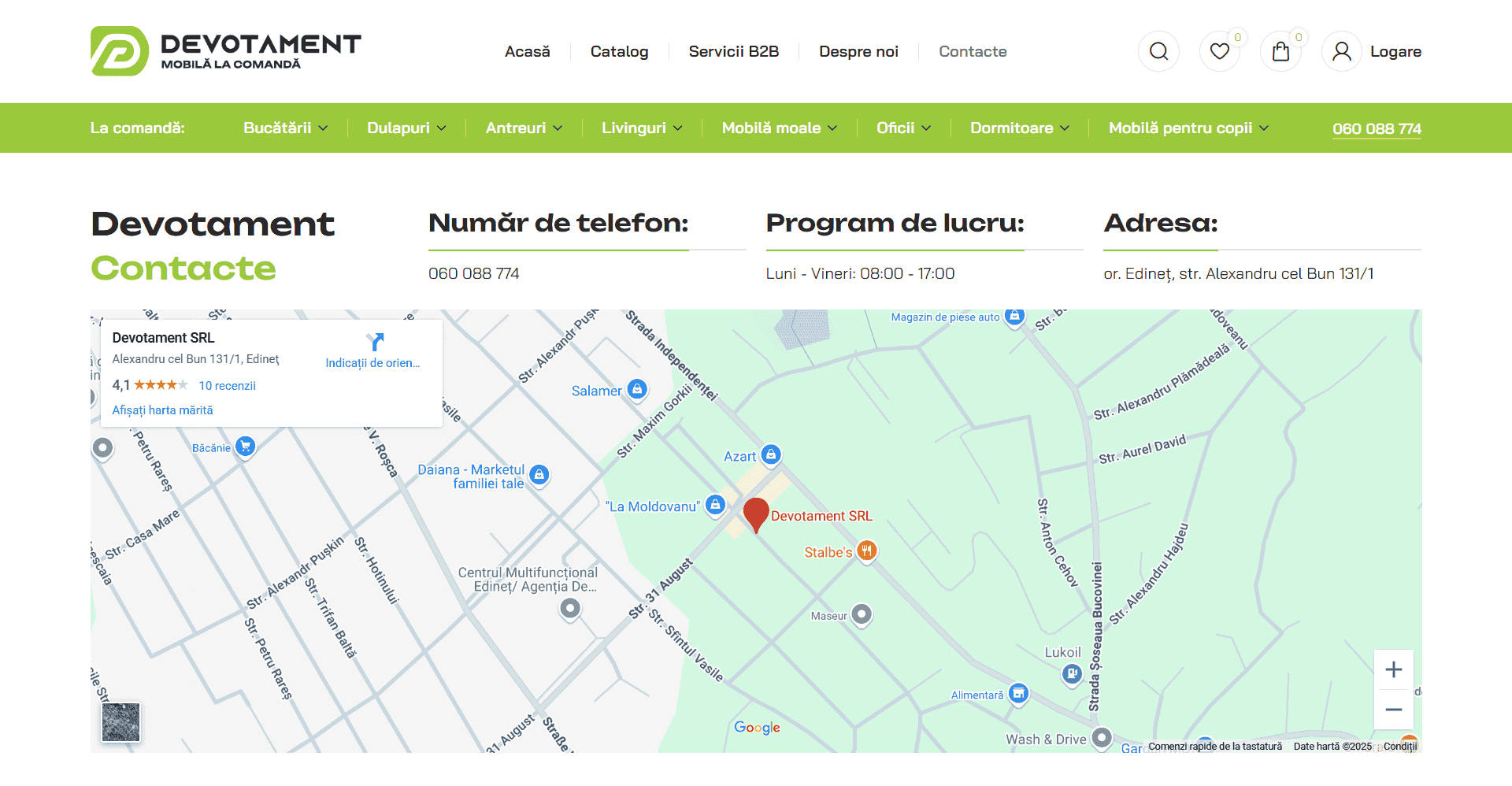Open the shopping bag cart icon

coord(1281,51)
